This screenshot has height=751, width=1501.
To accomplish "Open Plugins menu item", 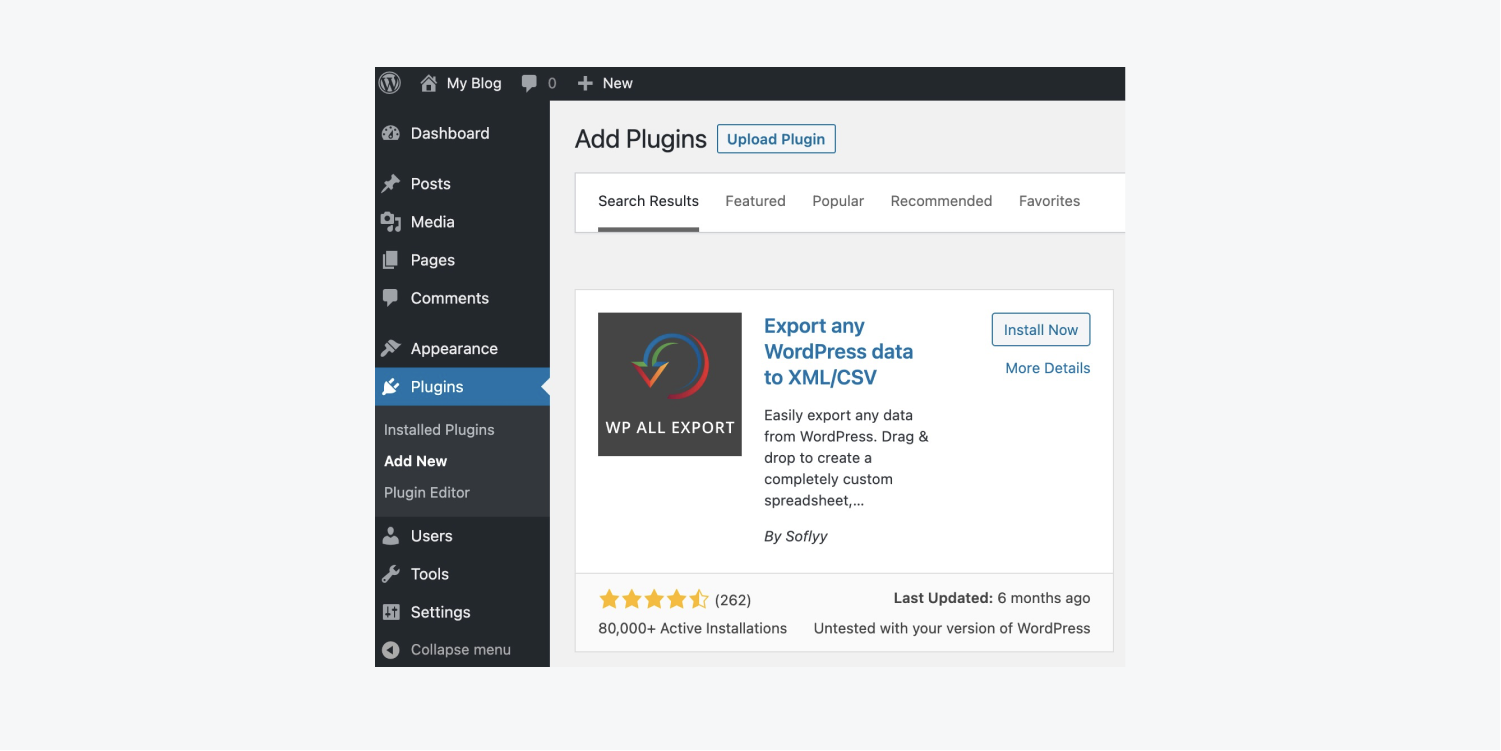I will [x=462, y=387].
